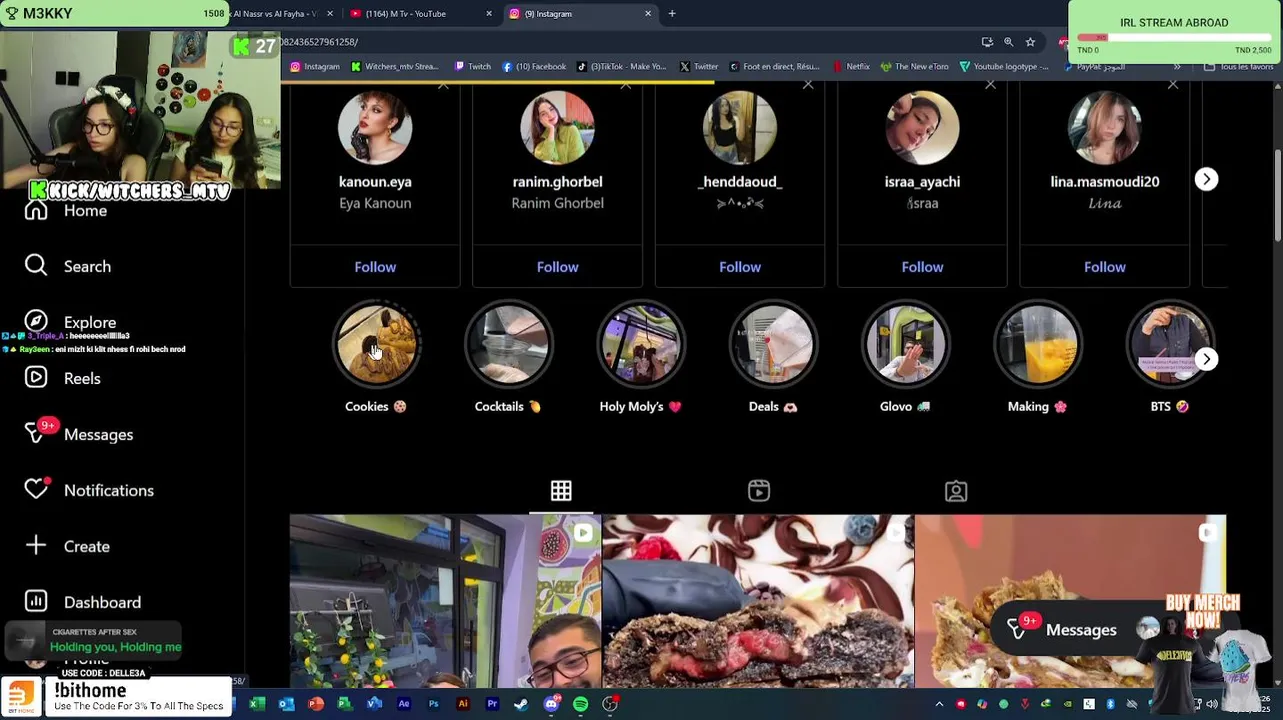Open the Instagram bookmark

(x=315, y=67)
